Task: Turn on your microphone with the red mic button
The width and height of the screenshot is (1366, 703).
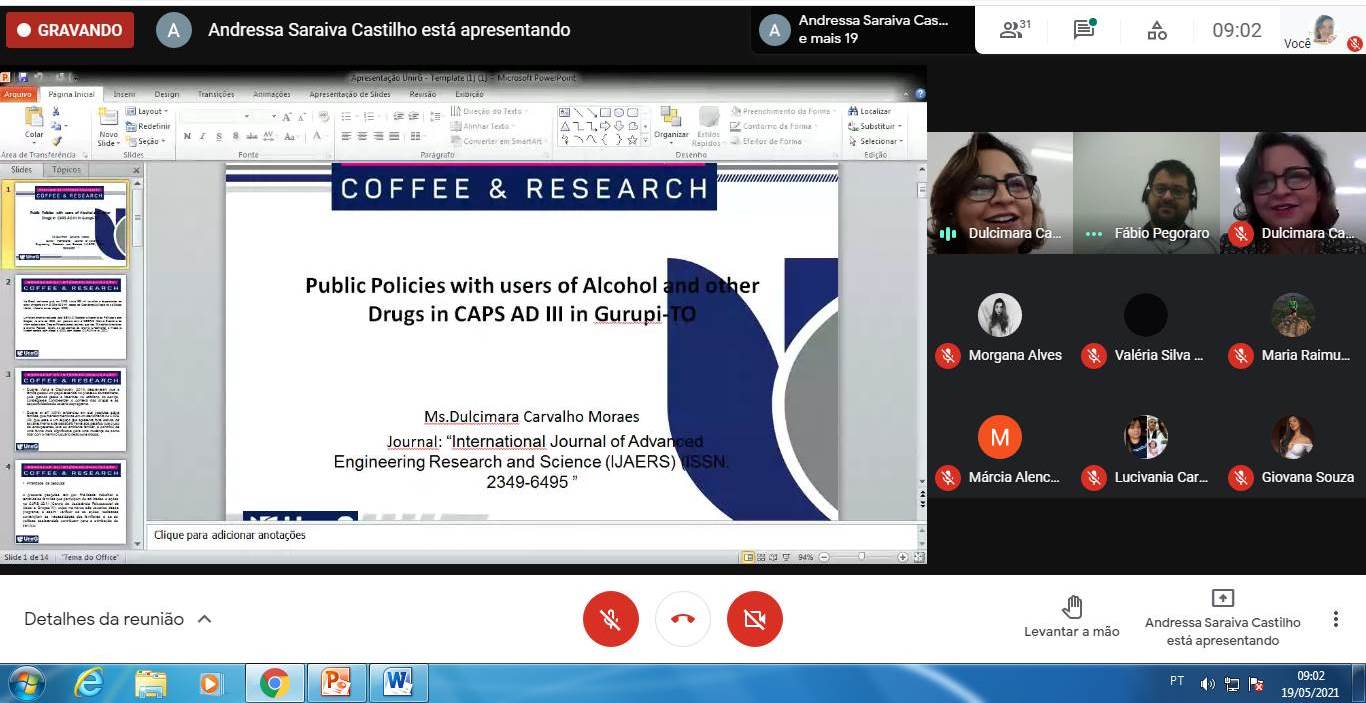Action: click(610, 619)
